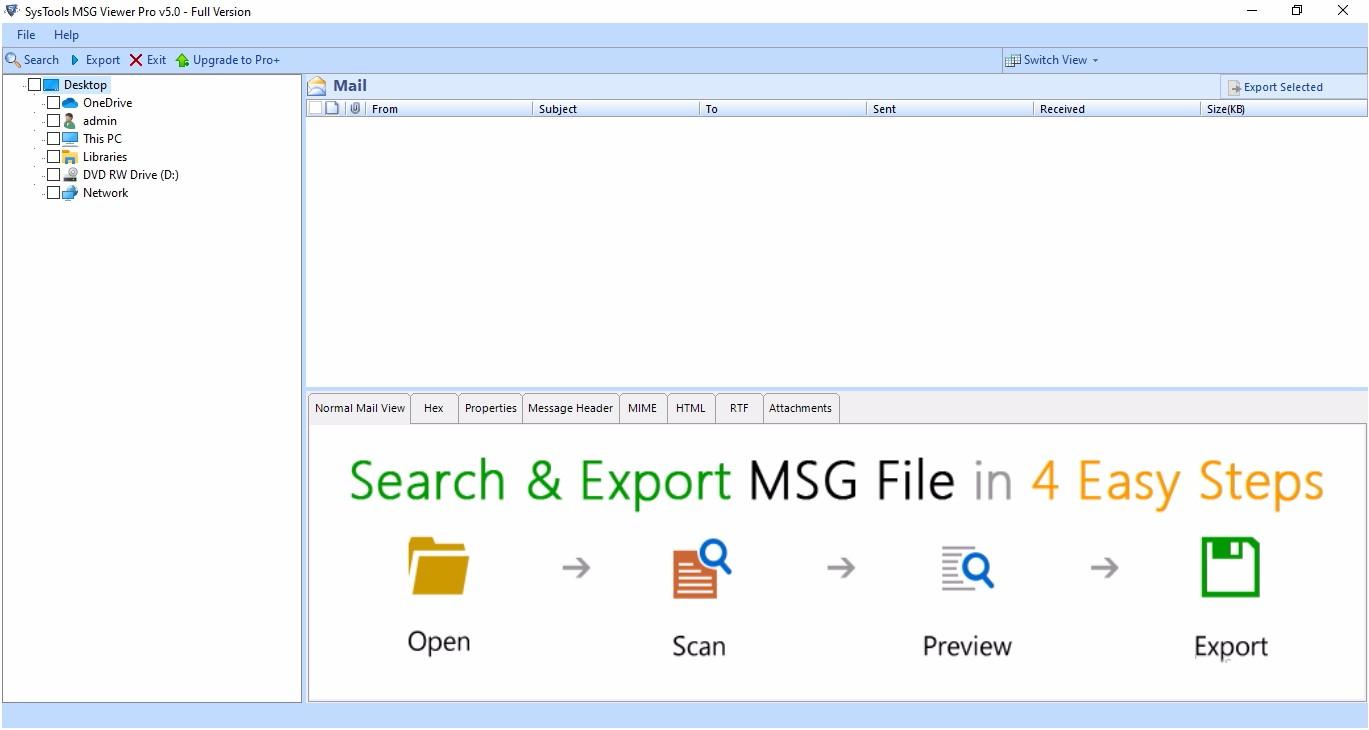Tick the Desktop checkbox
The width and height of the screenshot is (1369, 730).
point(35,85)
